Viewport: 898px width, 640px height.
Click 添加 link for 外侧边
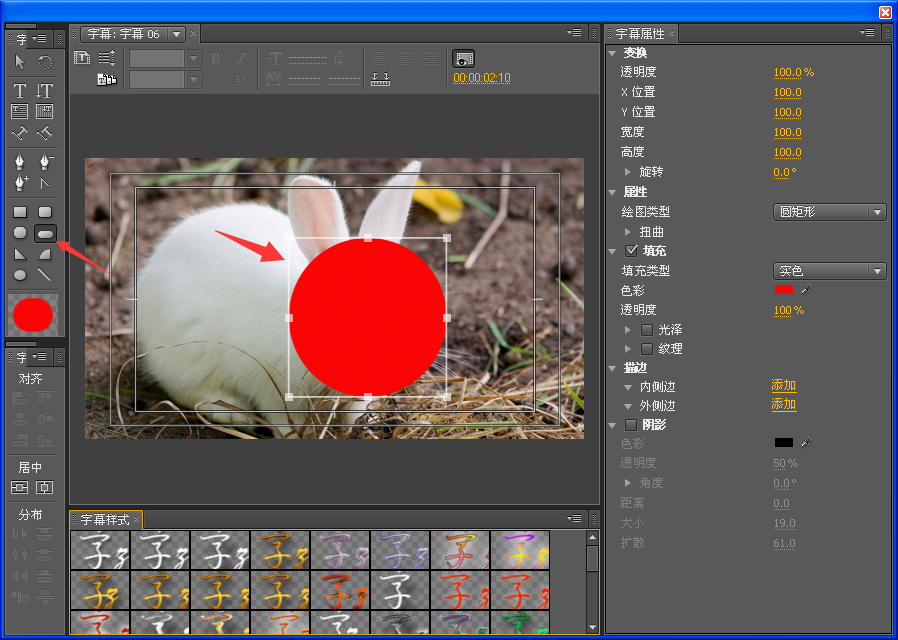point(783,405)
